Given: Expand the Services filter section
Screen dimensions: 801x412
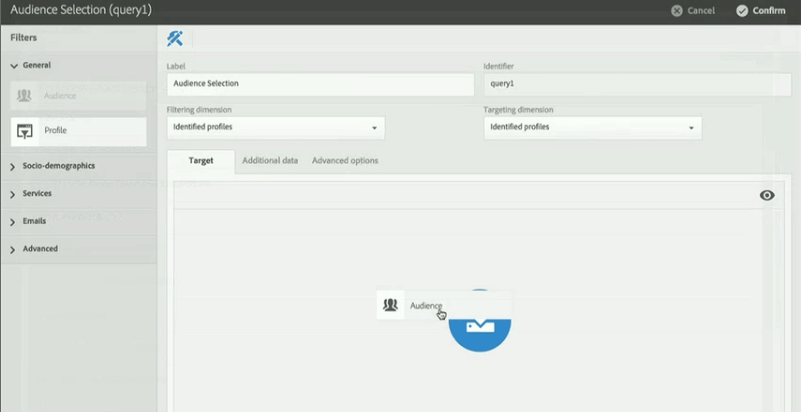Looking at the screenshot, I should (14, 194).
